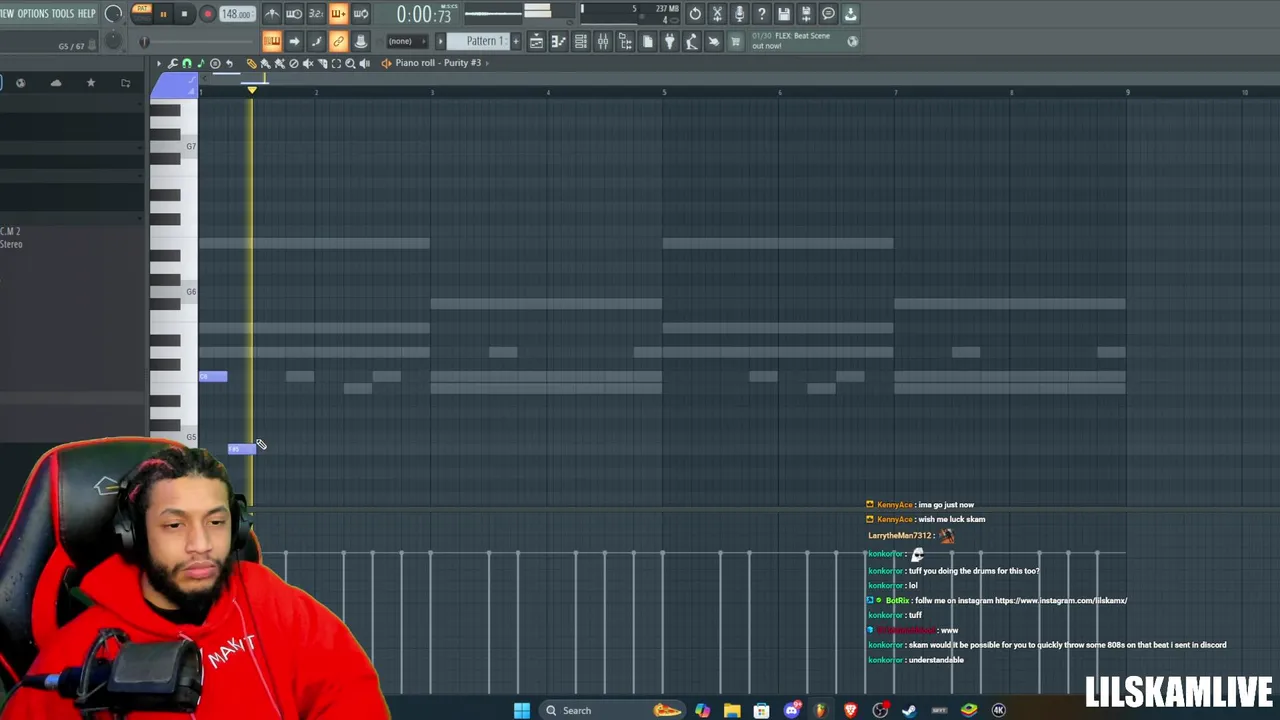This screenshot has height=720, width=1280.
Task: Stop playback with the stop button
Action: click(x=185, y=14)
